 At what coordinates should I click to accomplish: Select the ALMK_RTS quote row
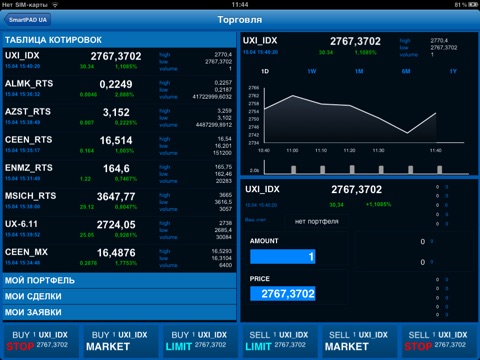[119, 89]
